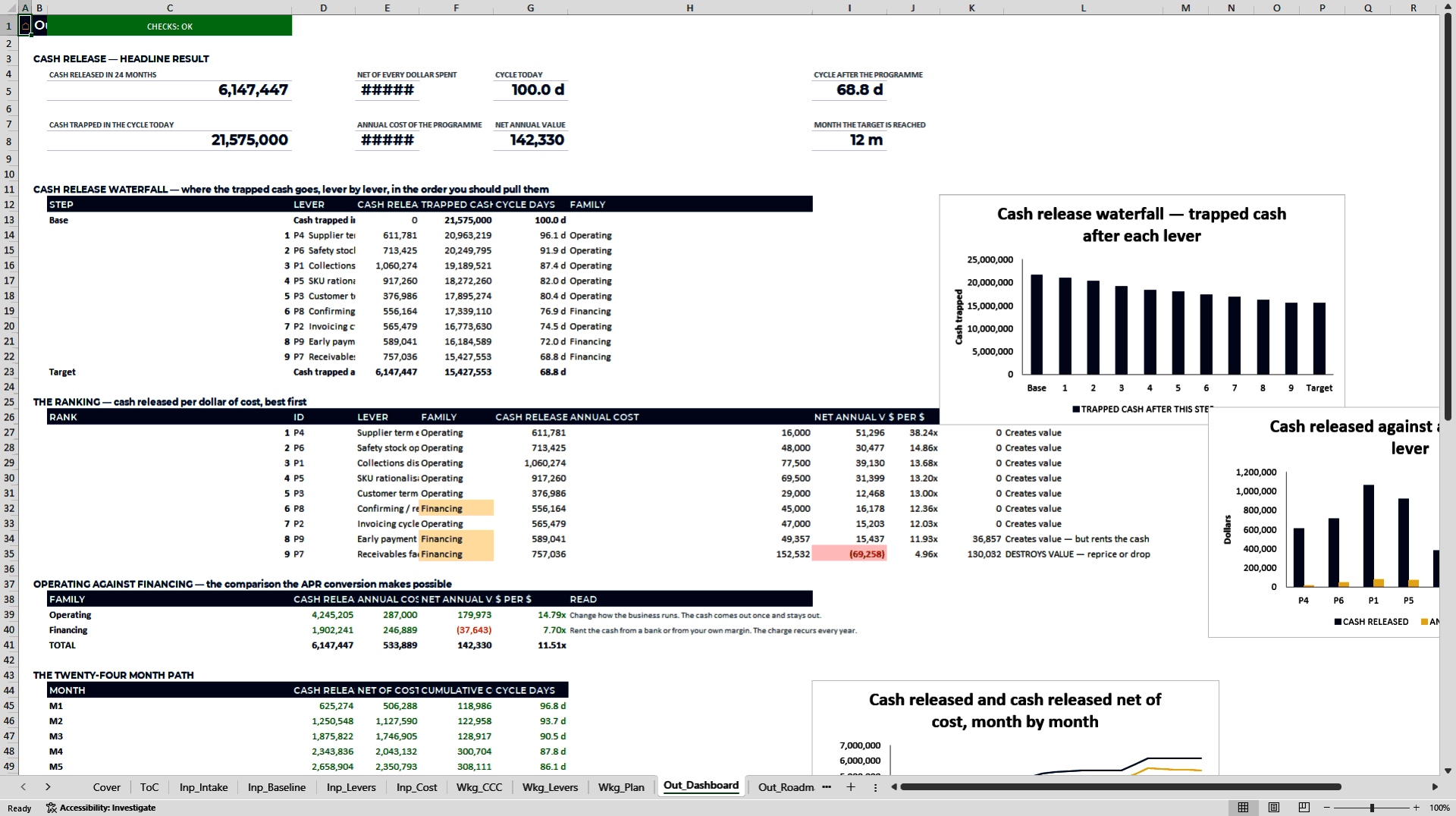
Task: Switch to Page Layout view
Action: coord(1273,808)
